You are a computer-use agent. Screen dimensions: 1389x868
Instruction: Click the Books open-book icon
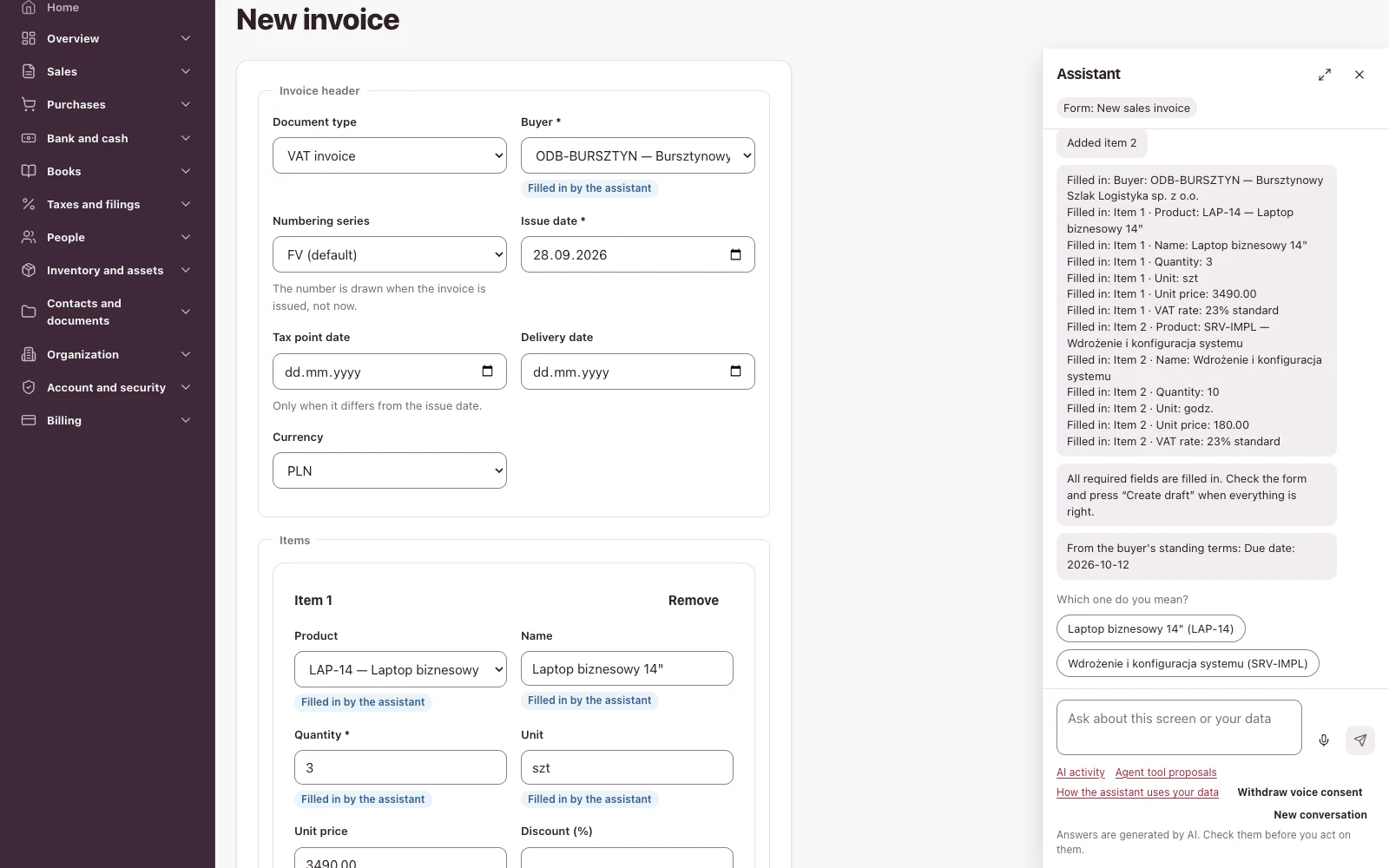click(29, 171)
